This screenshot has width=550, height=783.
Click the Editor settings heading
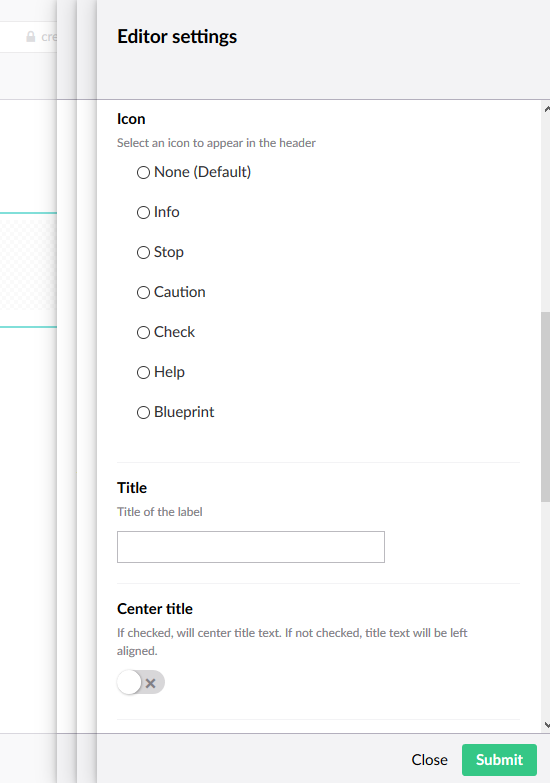tap(177, 37)
